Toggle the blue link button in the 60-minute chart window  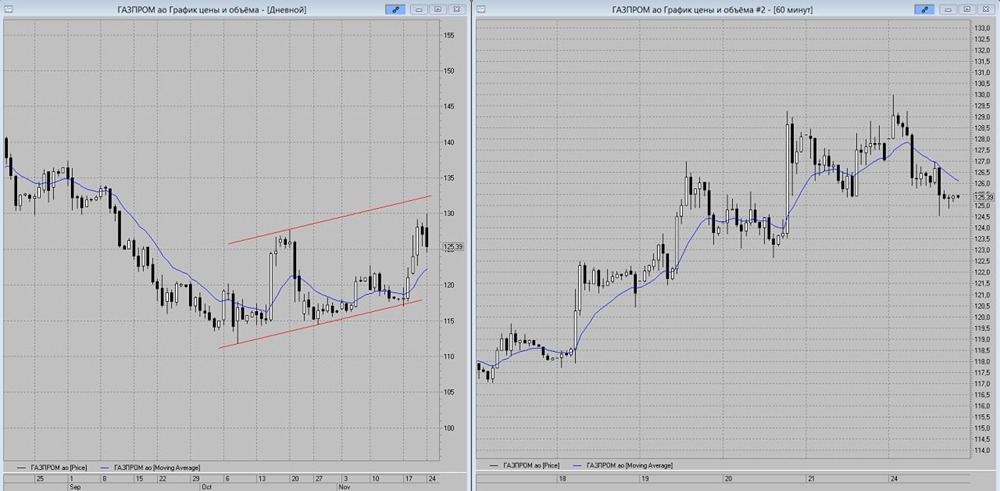(x=923, y=10)
